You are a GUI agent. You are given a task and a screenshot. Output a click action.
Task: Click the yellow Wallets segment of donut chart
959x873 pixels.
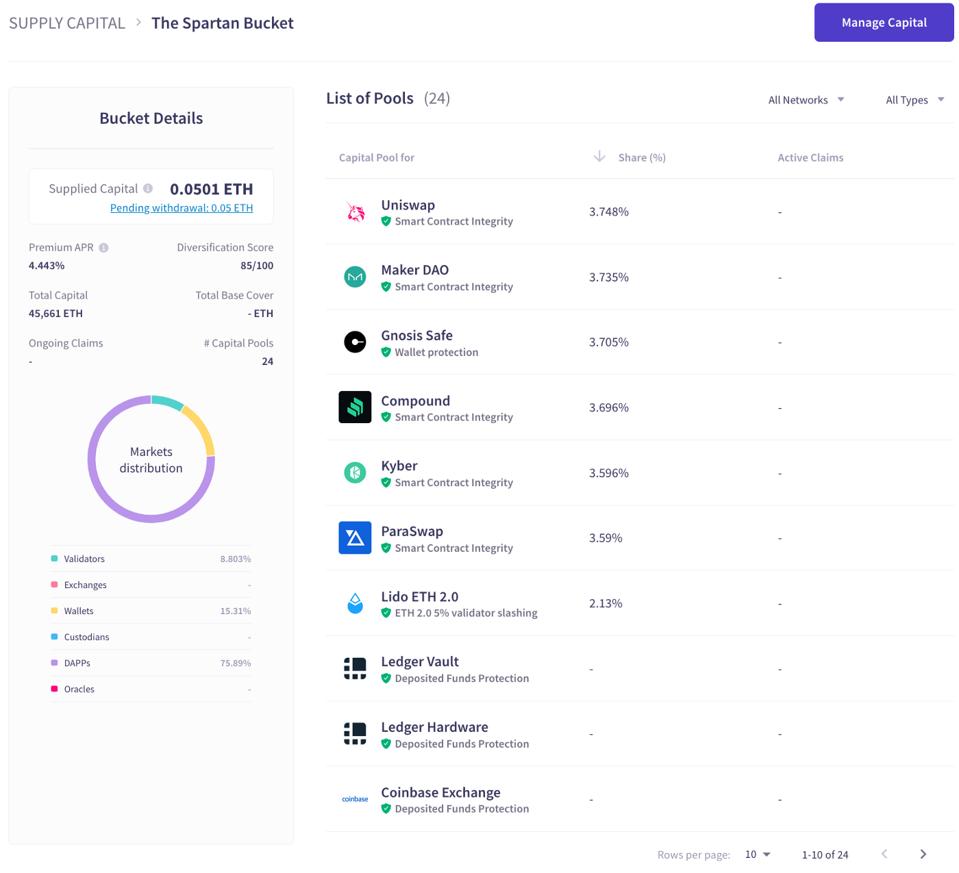201,427
